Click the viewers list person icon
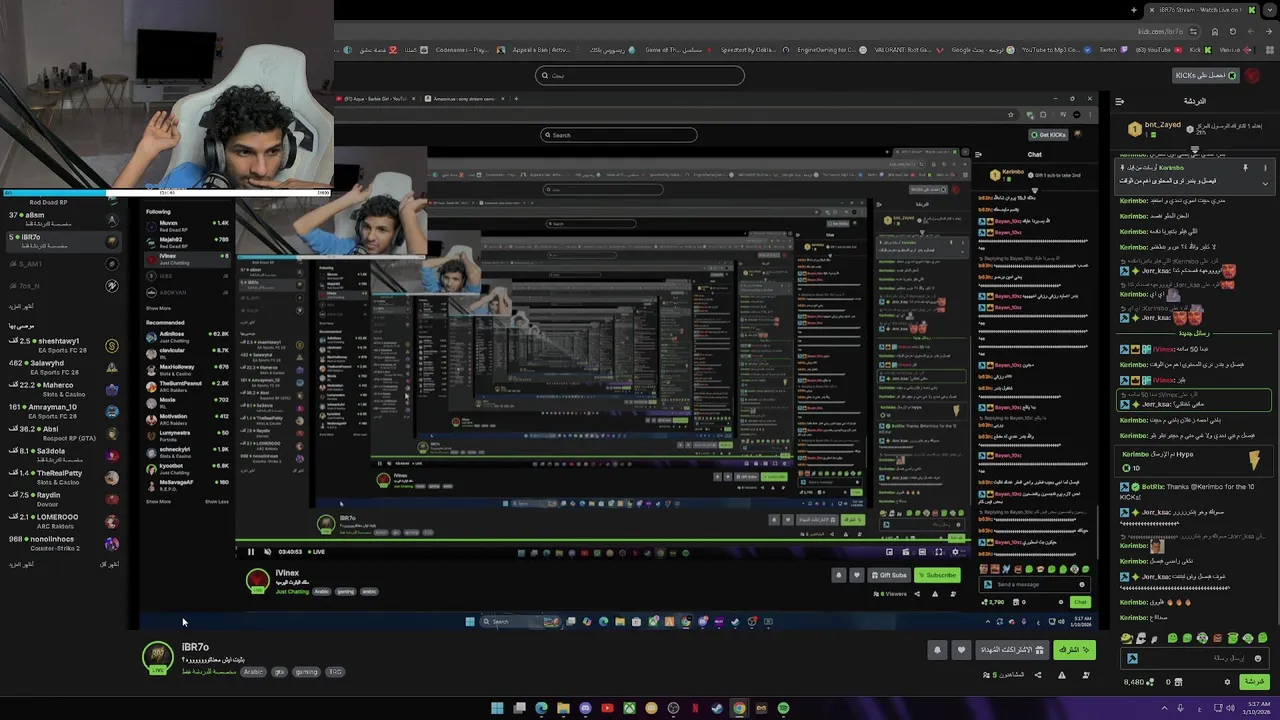Image resolution: width=1280 pixels, height=720 pixels. [1086, 675]
